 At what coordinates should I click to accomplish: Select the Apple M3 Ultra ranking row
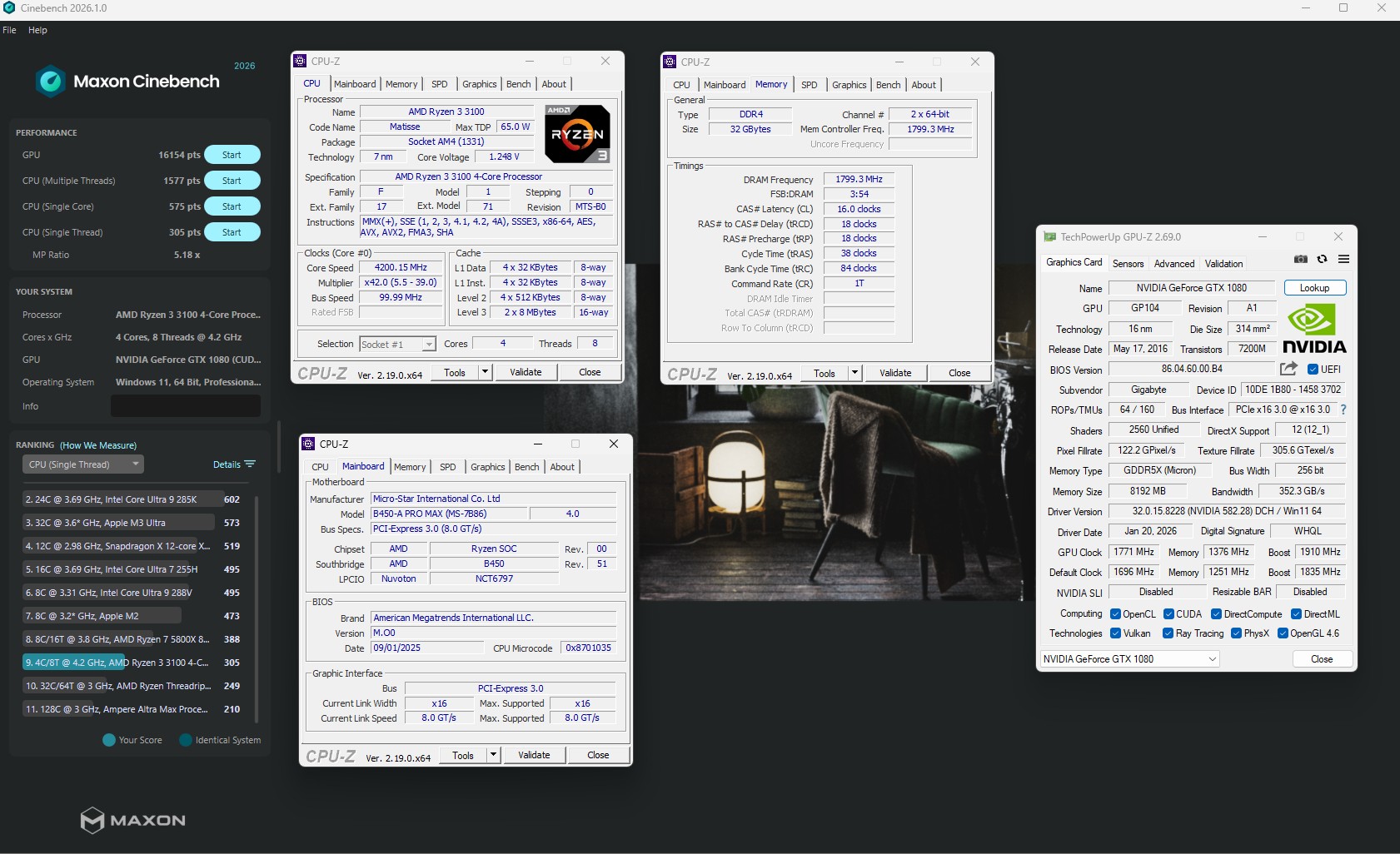click(134, 523)
